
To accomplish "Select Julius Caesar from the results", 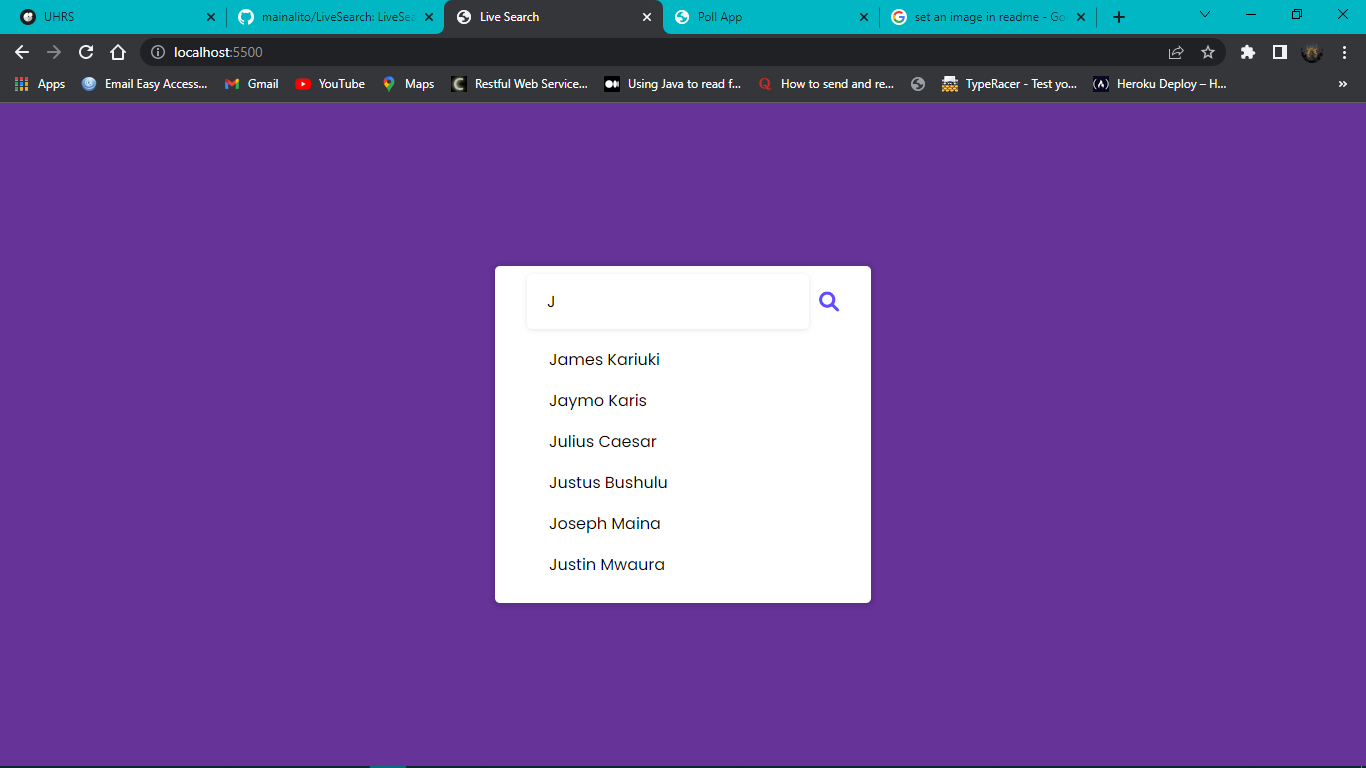I will 602,441.
